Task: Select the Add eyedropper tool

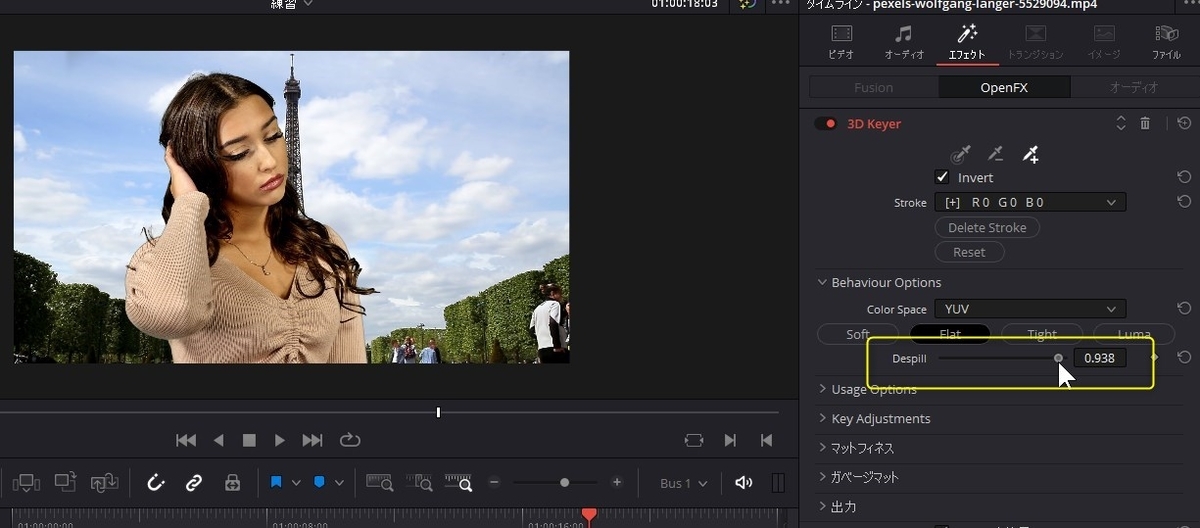Action: coord(1030,154)
